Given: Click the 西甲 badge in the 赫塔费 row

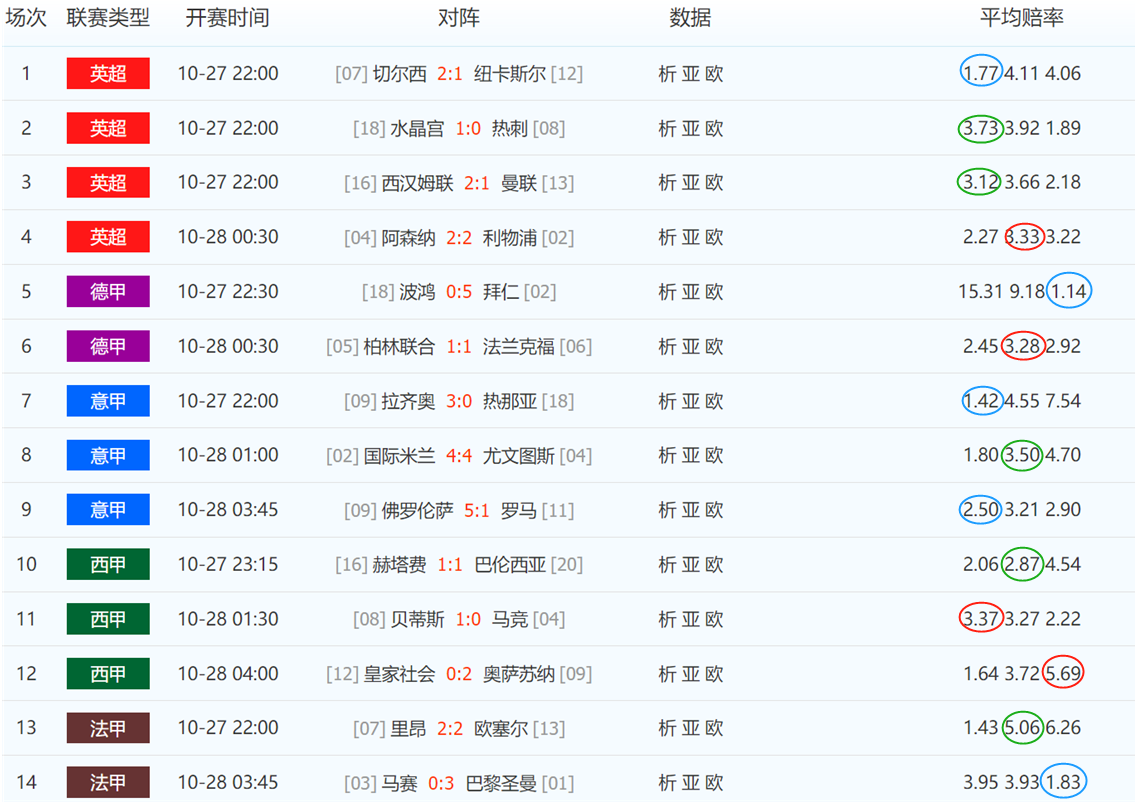Looking at the screenshot, I should pyautogui.click(x=108, y=564).
